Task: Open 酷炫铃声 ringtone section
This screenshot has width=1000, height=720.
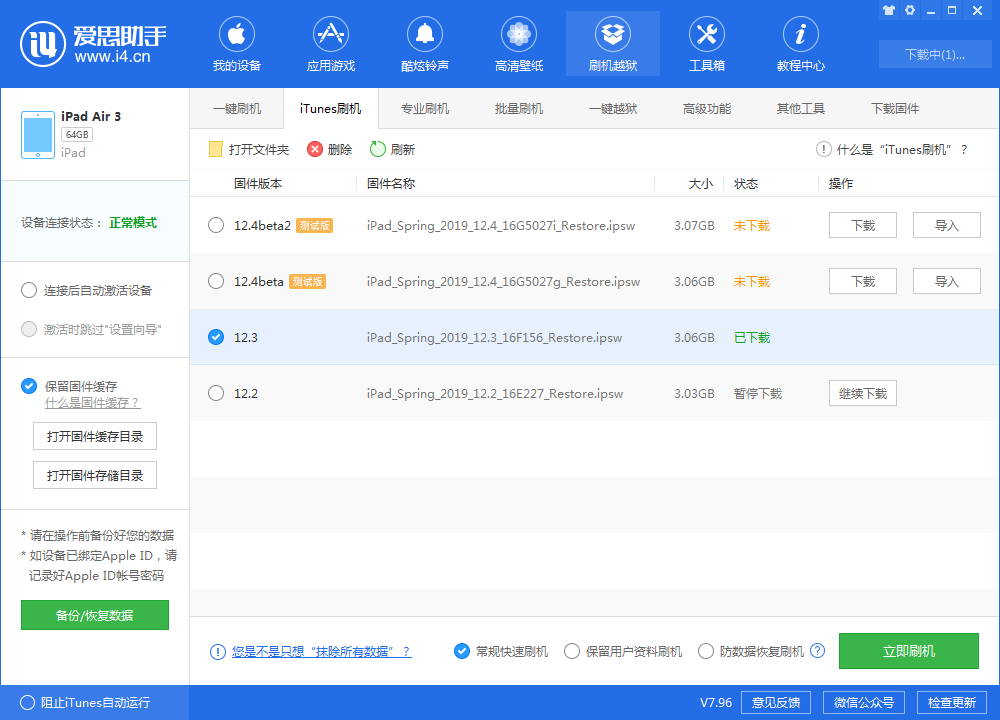Action: [424, 43]
